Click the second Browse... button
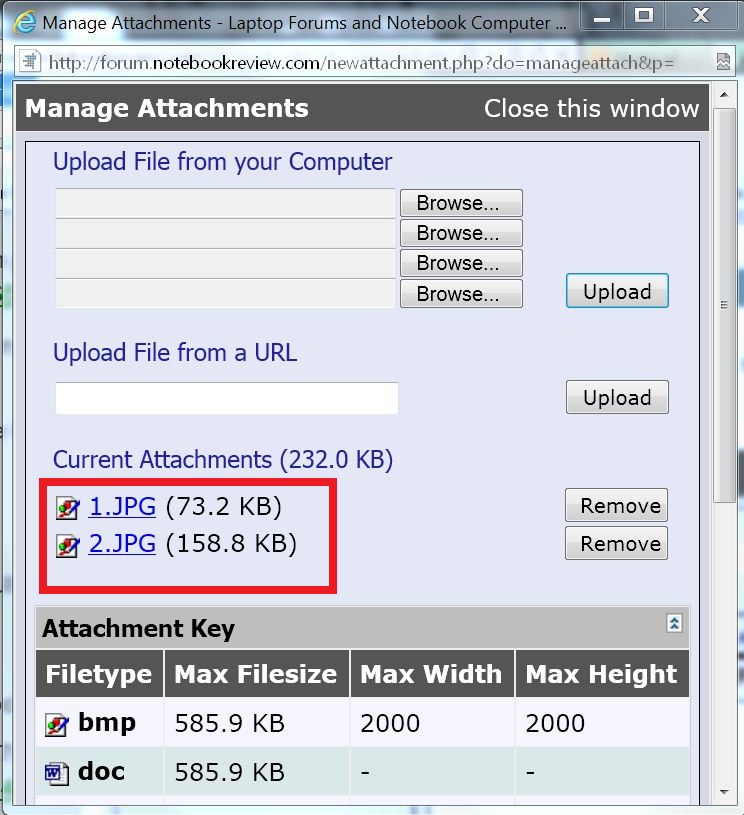This screenshot has height=815, width=744. pyautogui.click(x=461, y=233)
